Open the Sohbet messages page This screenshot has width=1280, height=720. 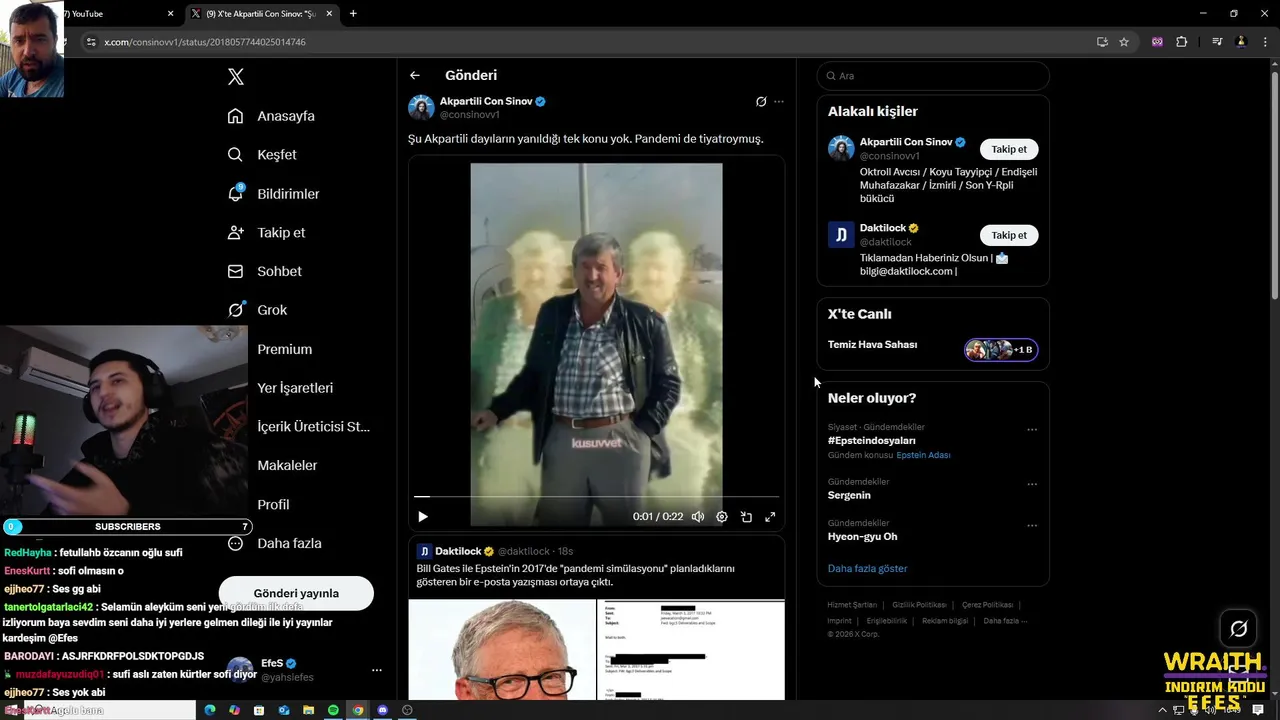tap(264, 271)
